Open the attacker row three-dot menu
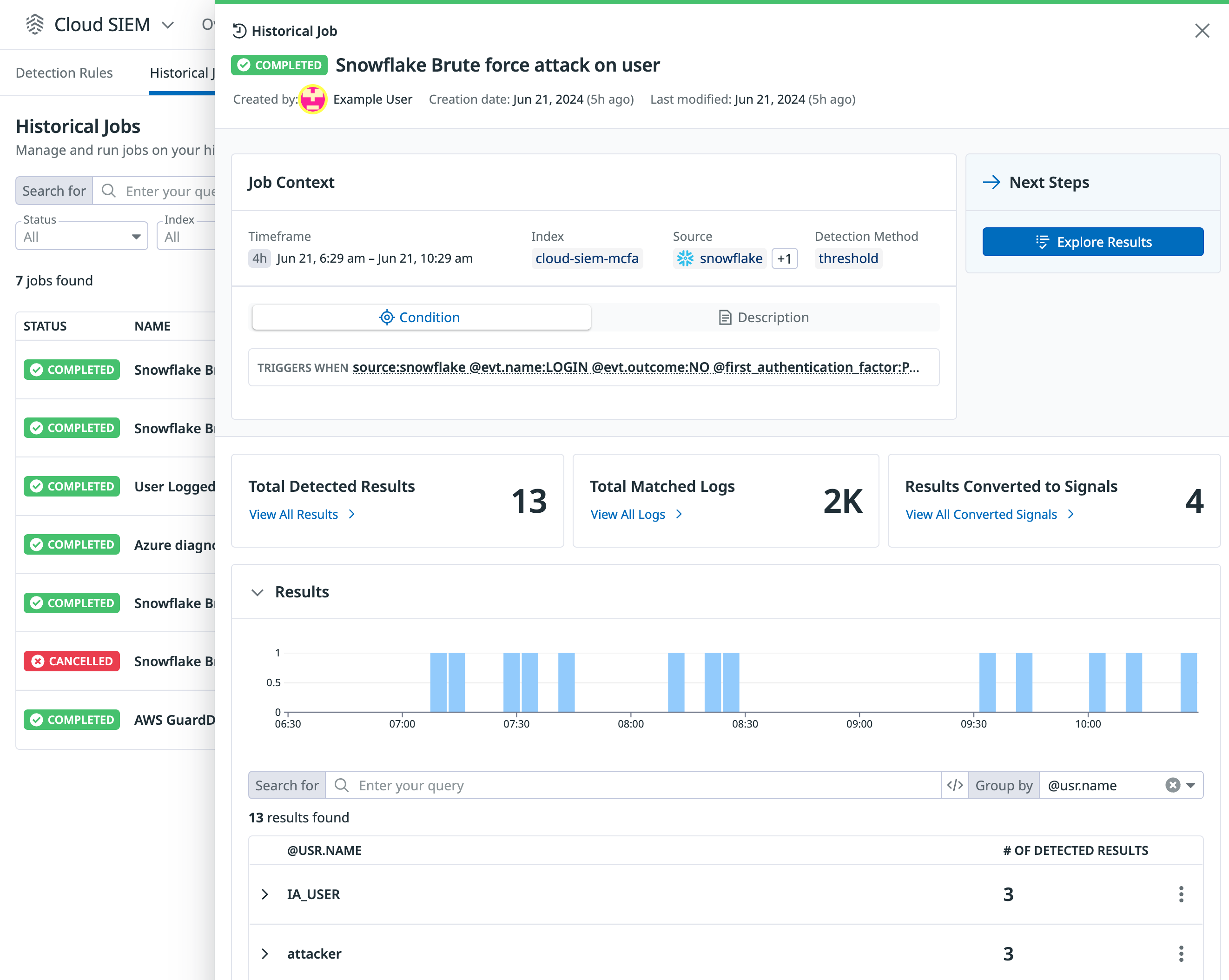The image size is (1229, 980). [x=1181, y=953]
